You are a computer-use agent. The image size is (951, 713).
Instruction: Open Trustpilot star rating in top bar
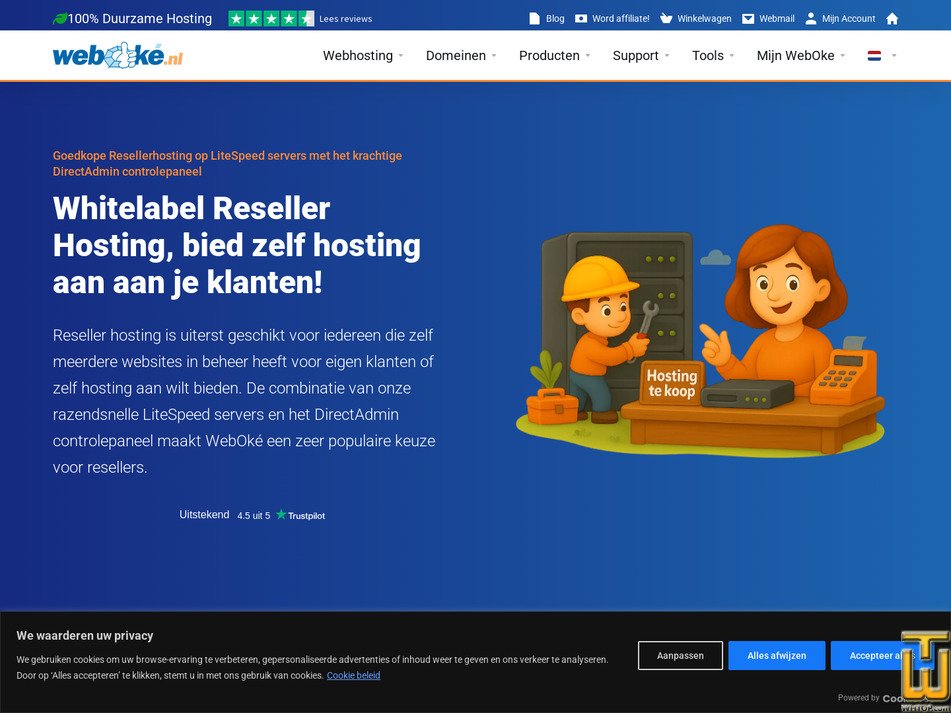click(x=271, y=19)
